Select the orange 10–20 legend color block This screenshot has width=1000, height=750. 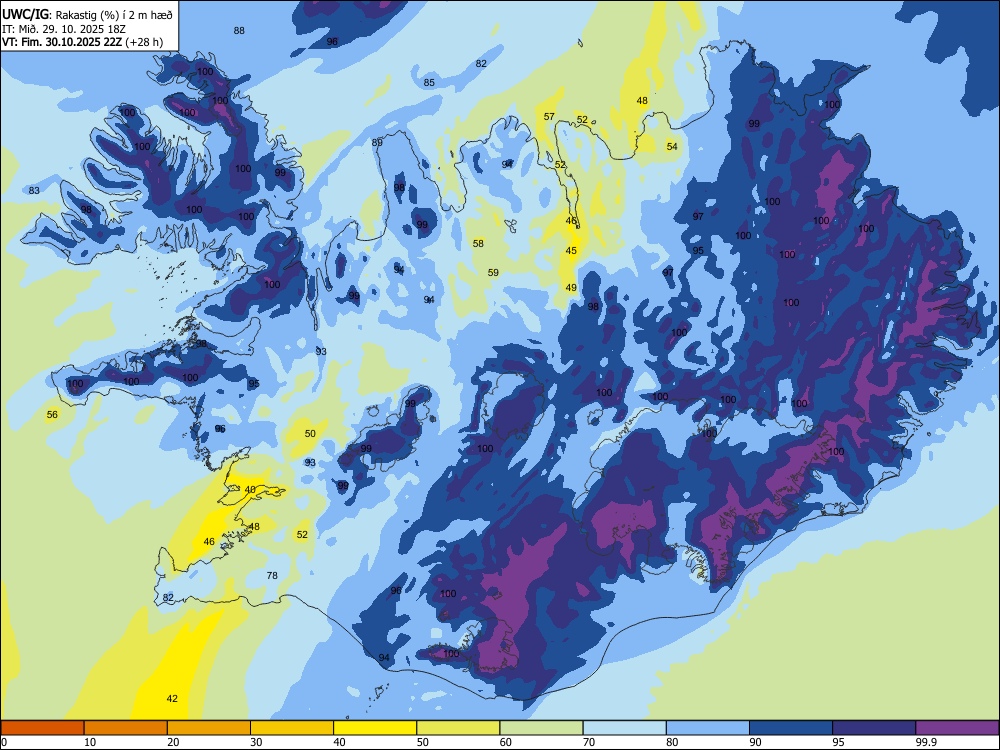126,728
